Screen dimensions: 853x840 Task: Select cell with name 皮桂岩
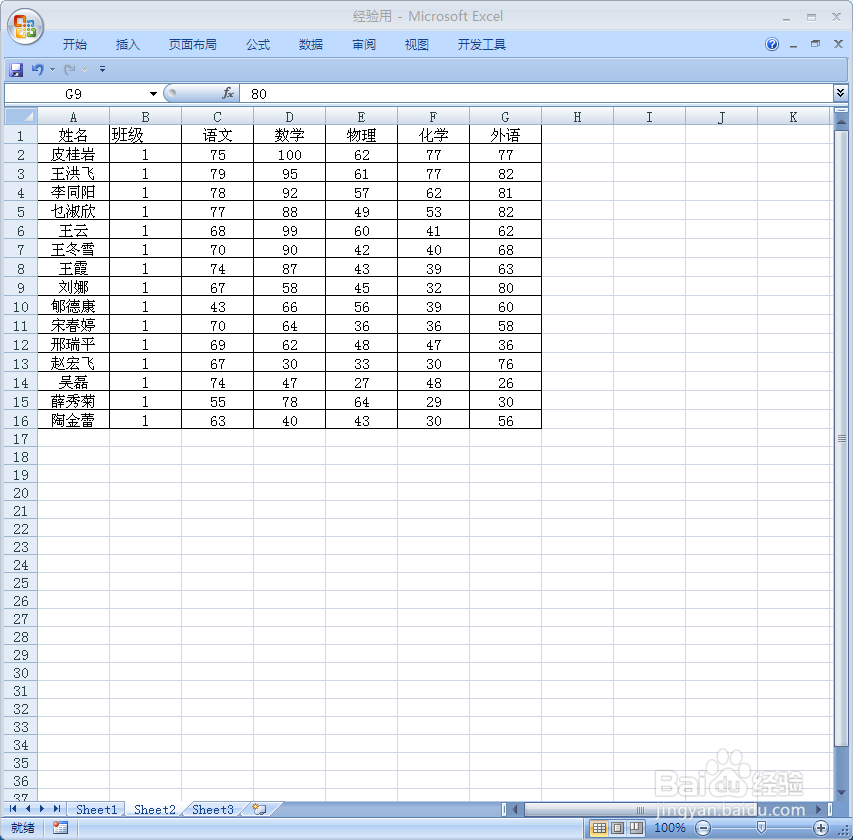coord(73,155)
